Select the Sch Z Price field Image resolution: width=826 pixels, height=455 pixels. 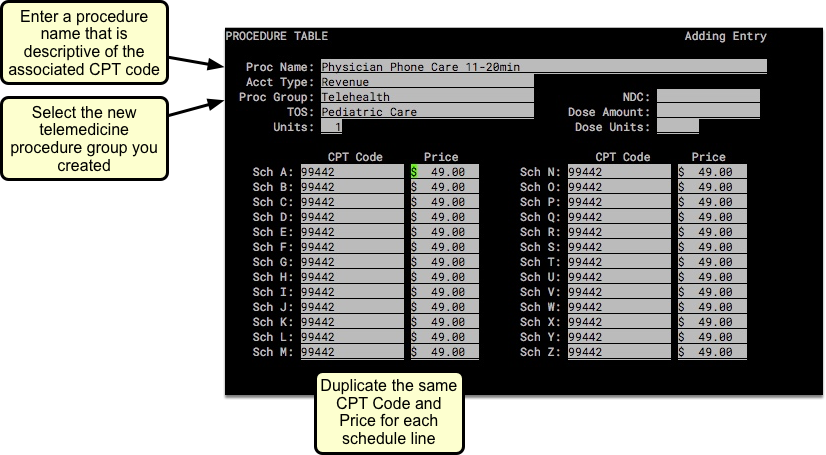712,352
